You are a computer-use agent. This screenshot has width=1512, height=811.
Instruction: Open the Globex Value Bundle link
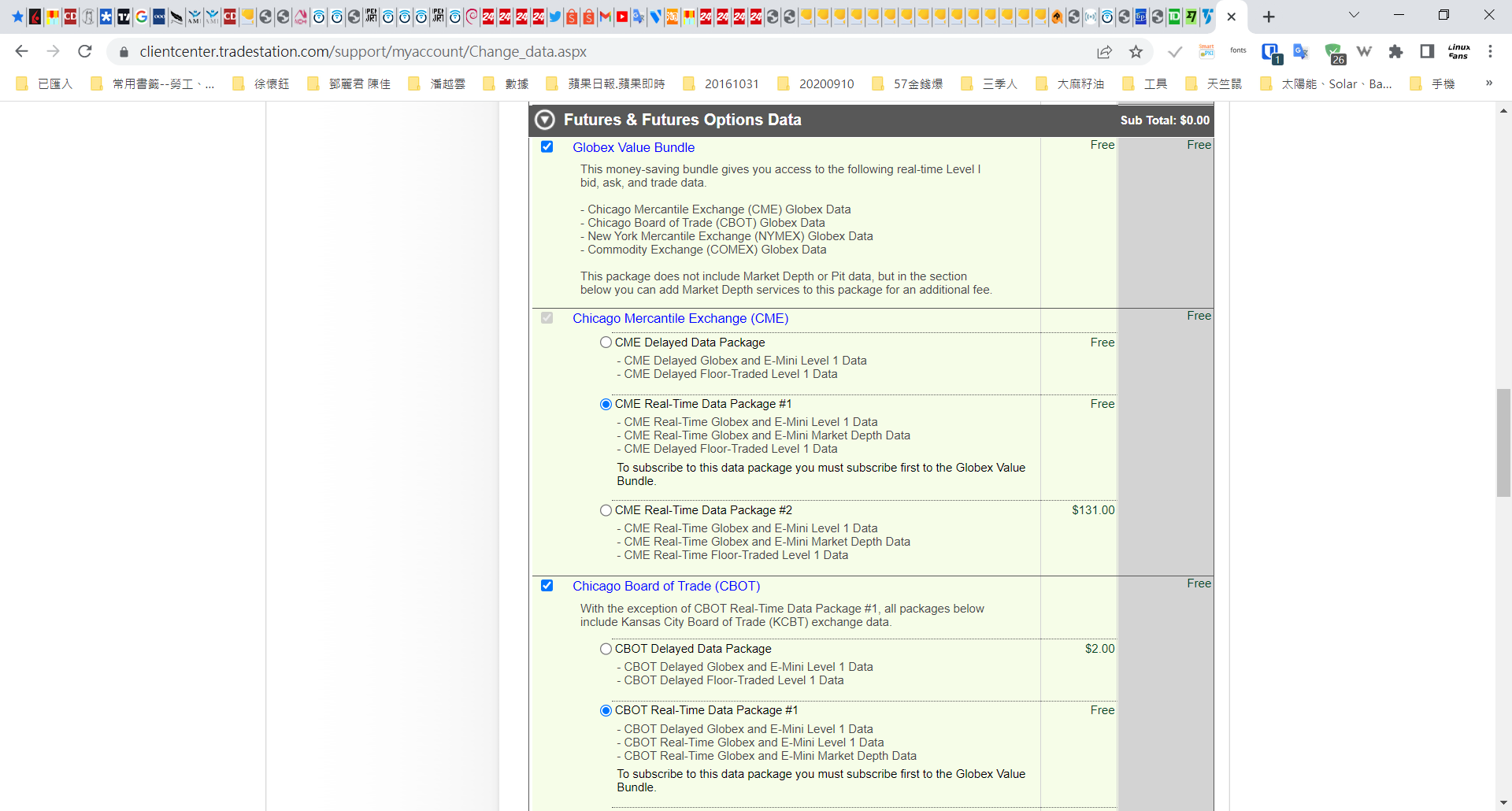[x=633, y=147]
